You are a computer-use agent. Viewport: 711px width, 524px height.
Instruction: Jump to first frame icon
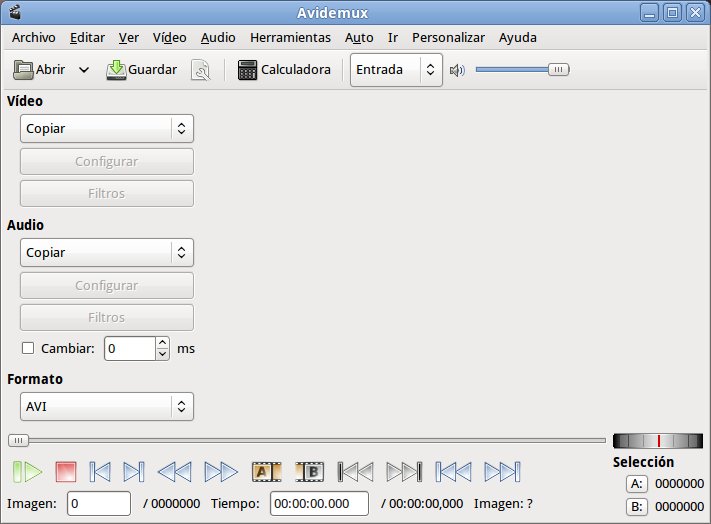453,472
